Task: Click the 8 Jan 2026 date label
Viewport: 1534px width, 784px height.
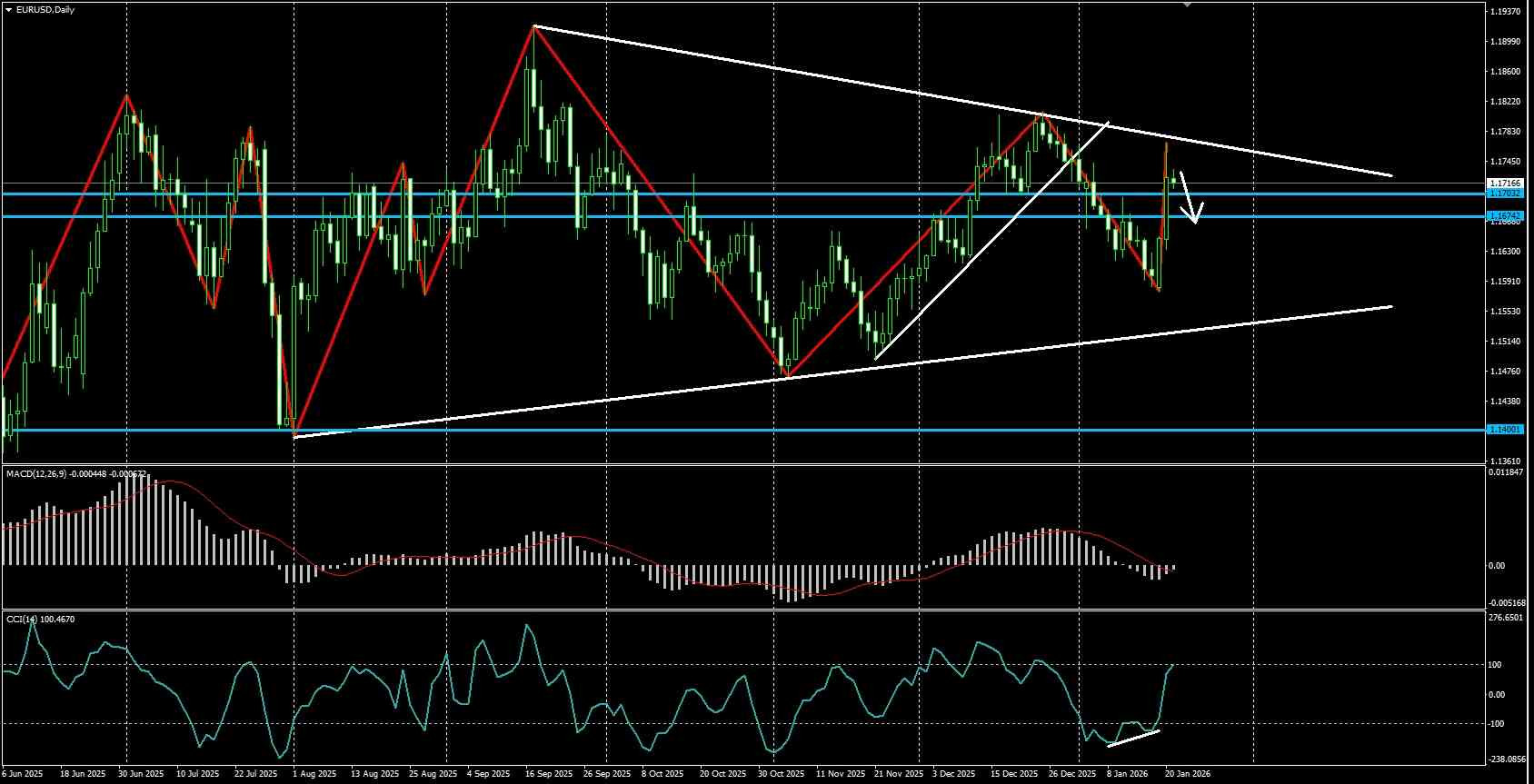Action: [1127, 775]
